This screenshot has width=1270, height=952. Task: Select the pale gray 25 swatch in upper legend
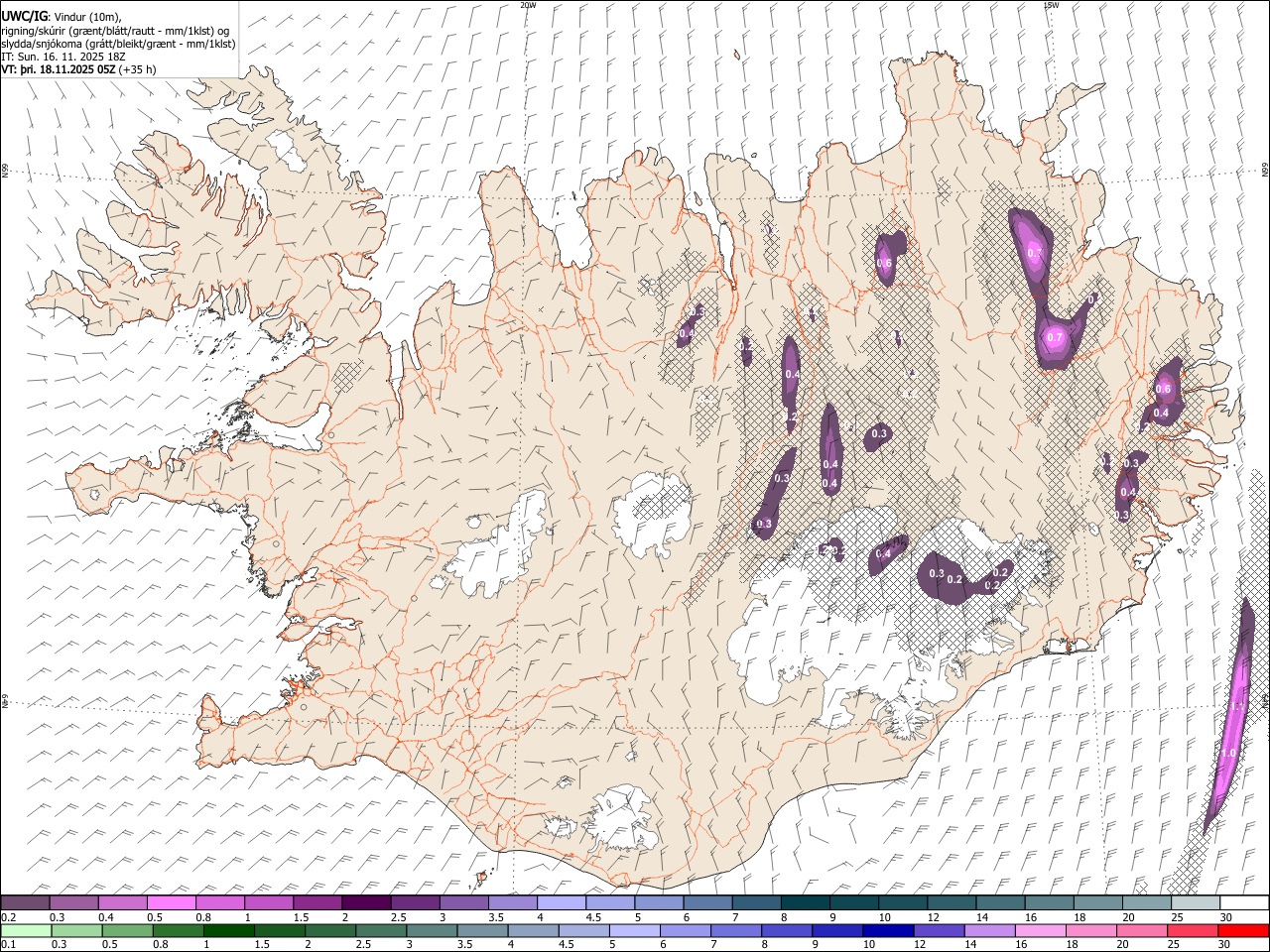[1196, 903]
